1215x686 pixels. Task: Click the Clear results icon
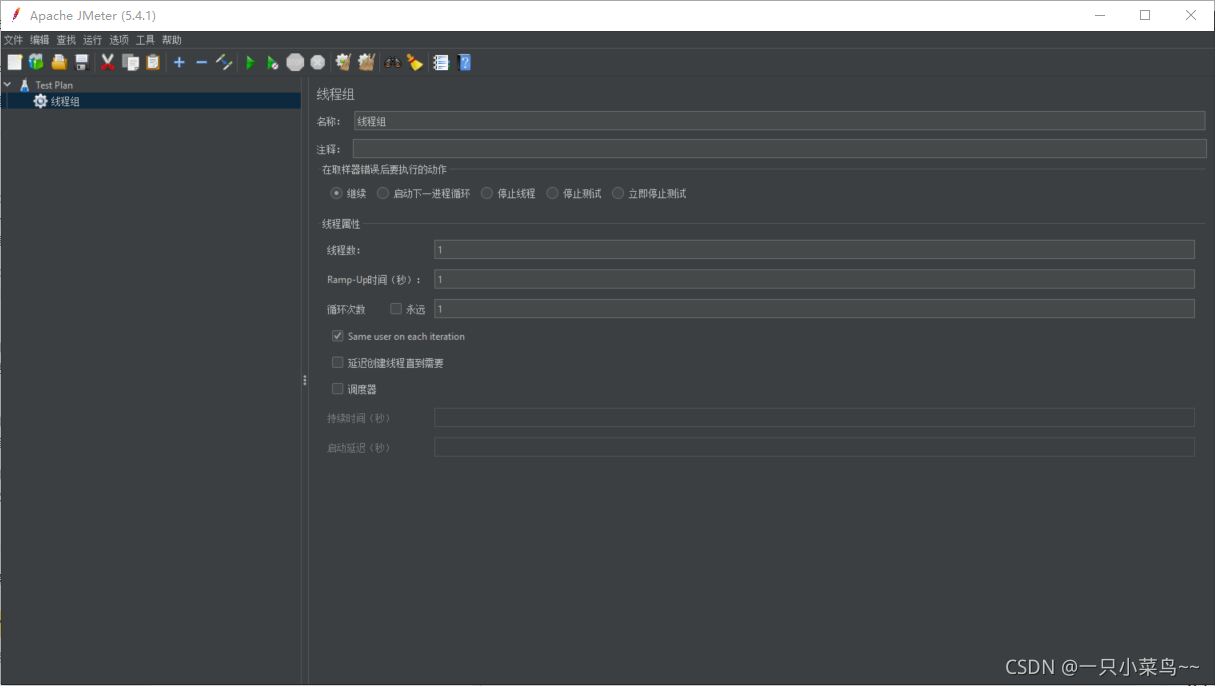coord(344,62)
